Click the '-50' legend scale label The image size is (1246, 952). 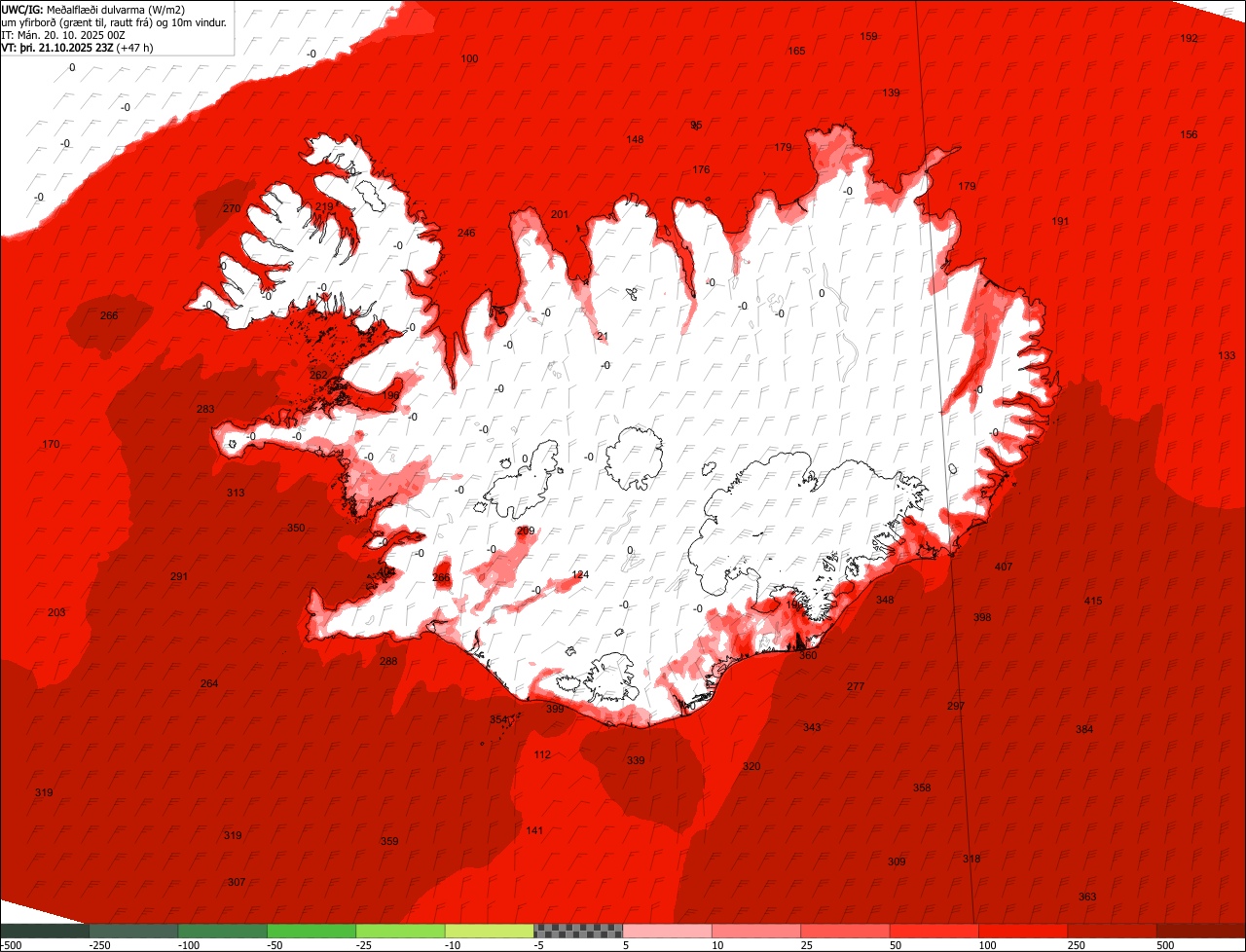[276, 945]
